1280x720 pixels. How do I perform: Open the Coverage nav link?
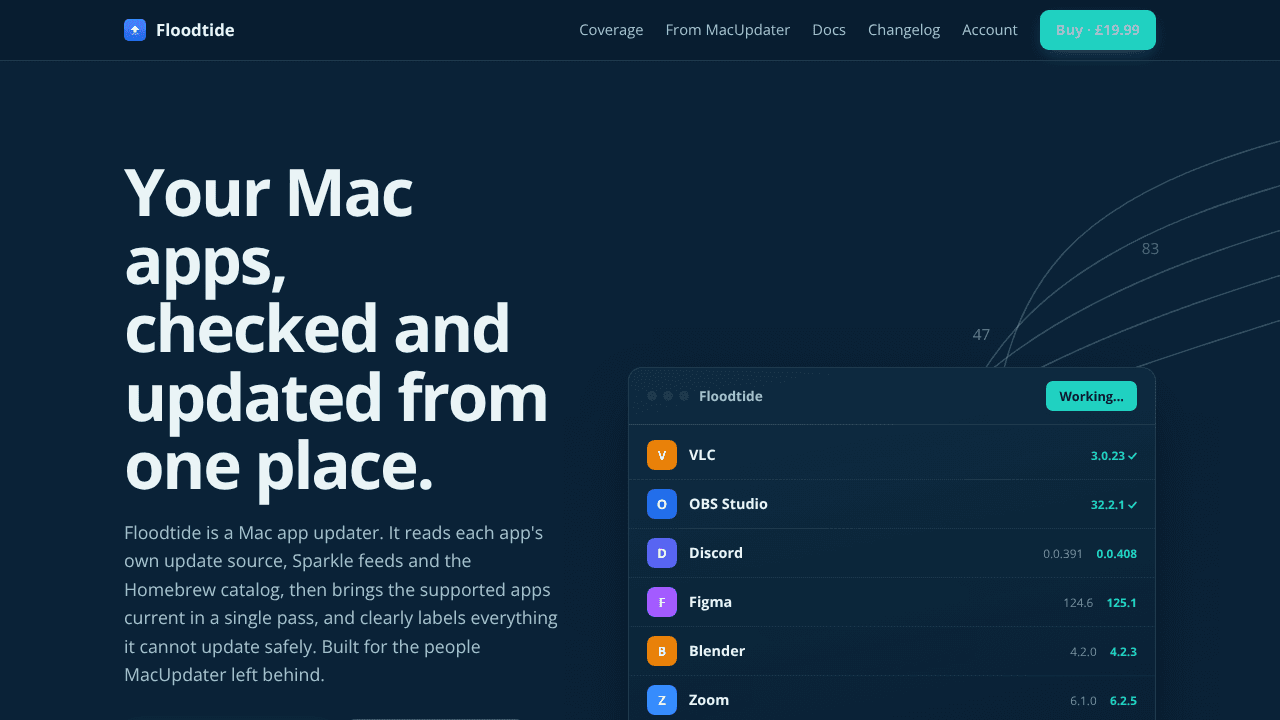coord(611,30)
